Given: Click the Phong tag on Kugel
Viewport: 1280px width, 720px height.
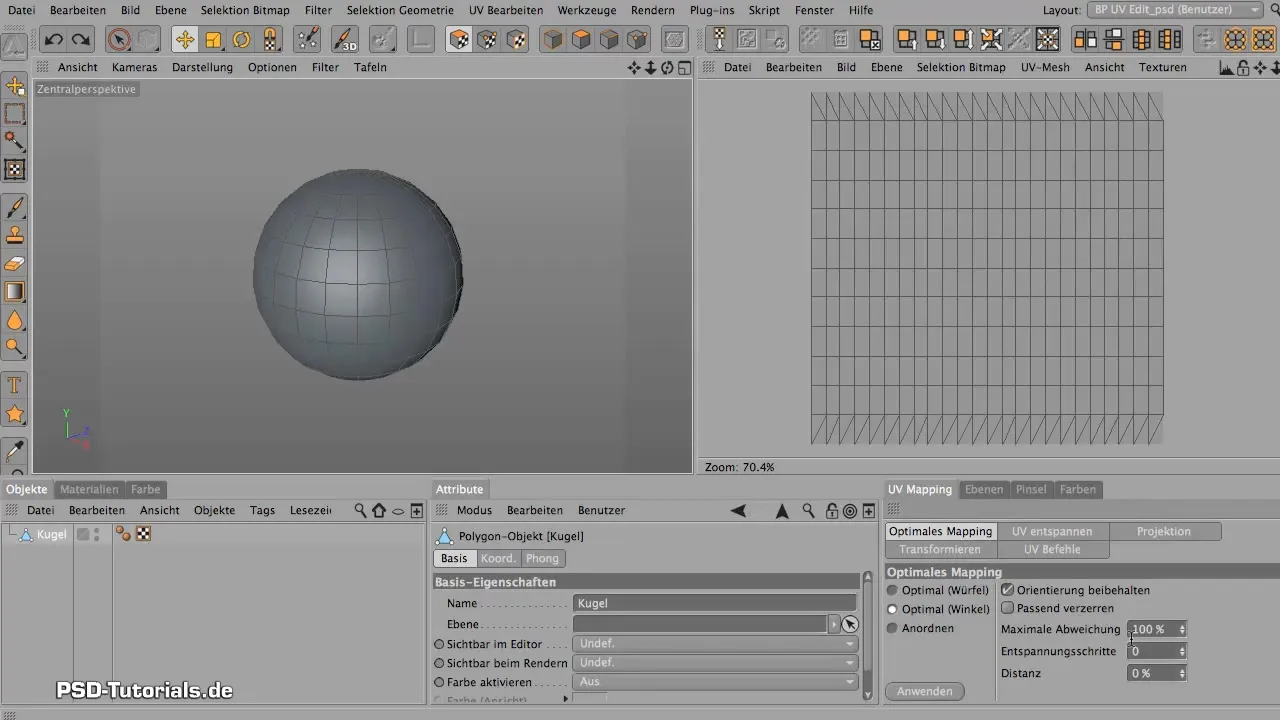Looking at the screenshot, I should click(x=124, y=534).
